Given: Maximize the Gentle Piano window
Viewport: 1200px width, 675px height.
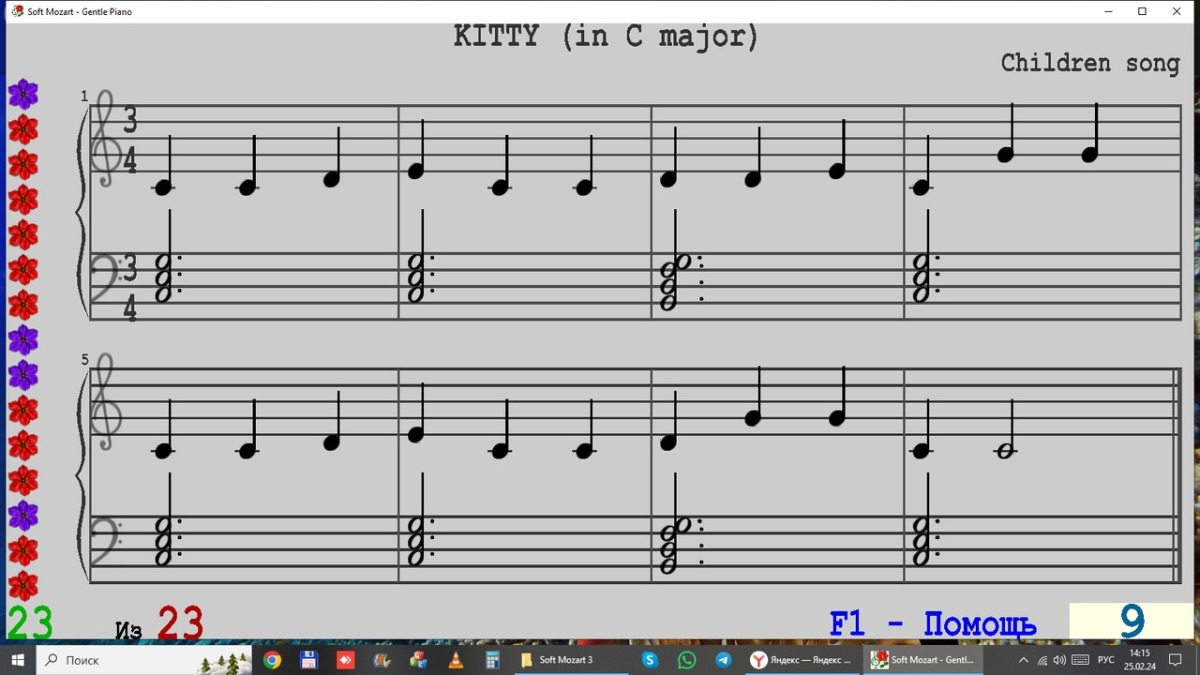Looking at the screenshot, I should [1142, 12].
